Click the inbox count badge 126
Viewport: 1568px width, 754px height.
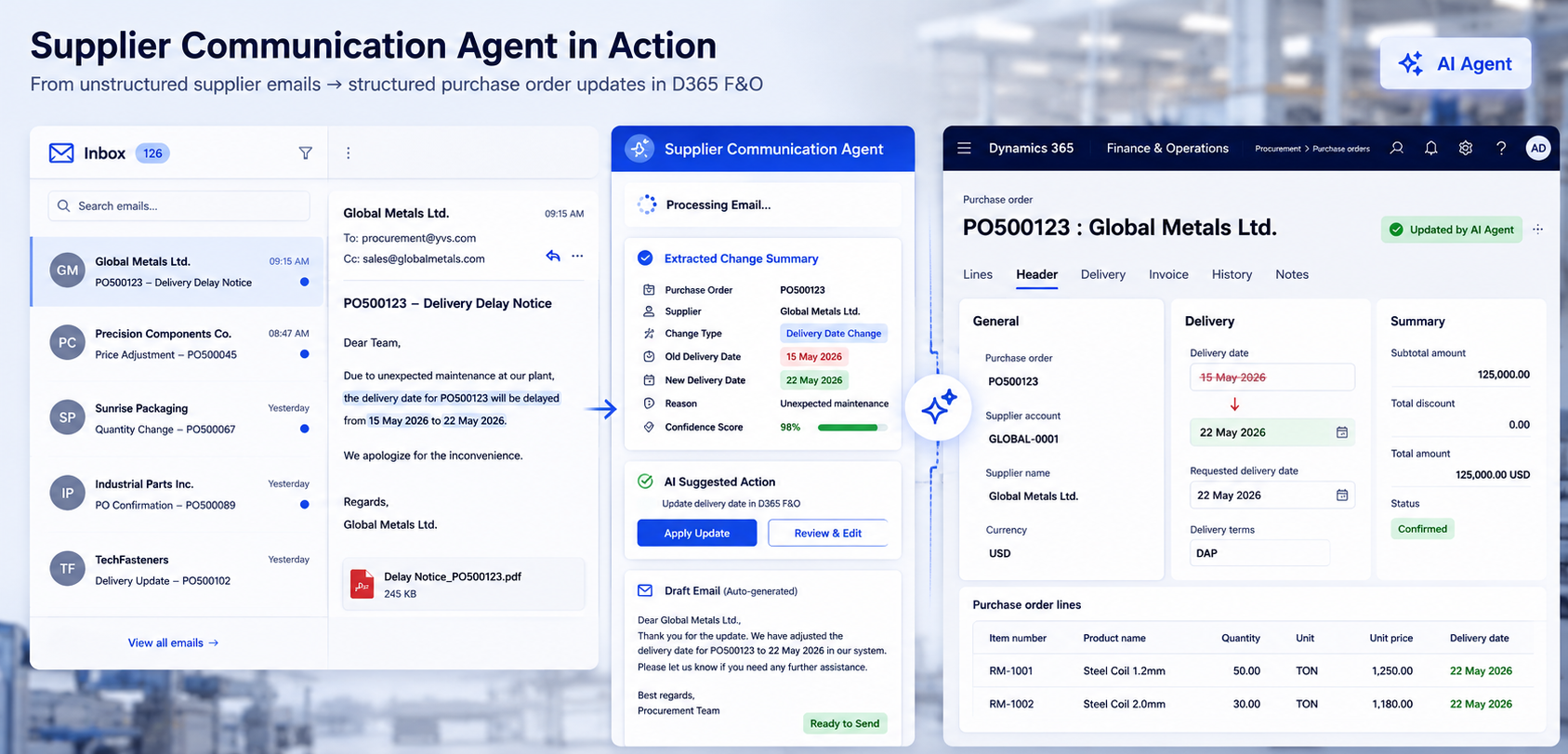(152, 153)
